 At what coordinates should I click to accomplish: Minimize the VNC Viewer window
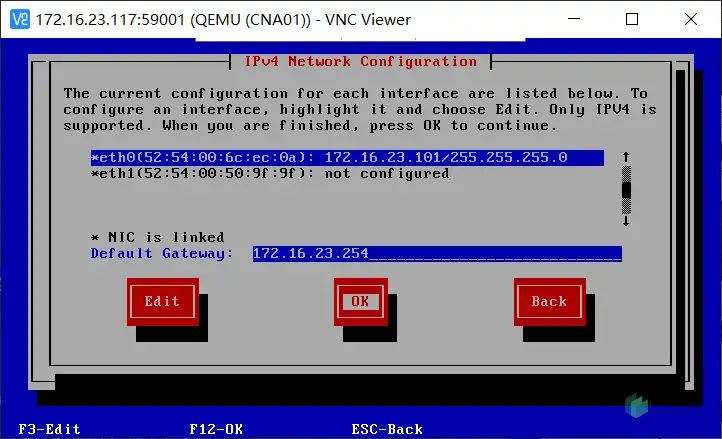click(x=574, y=19)
